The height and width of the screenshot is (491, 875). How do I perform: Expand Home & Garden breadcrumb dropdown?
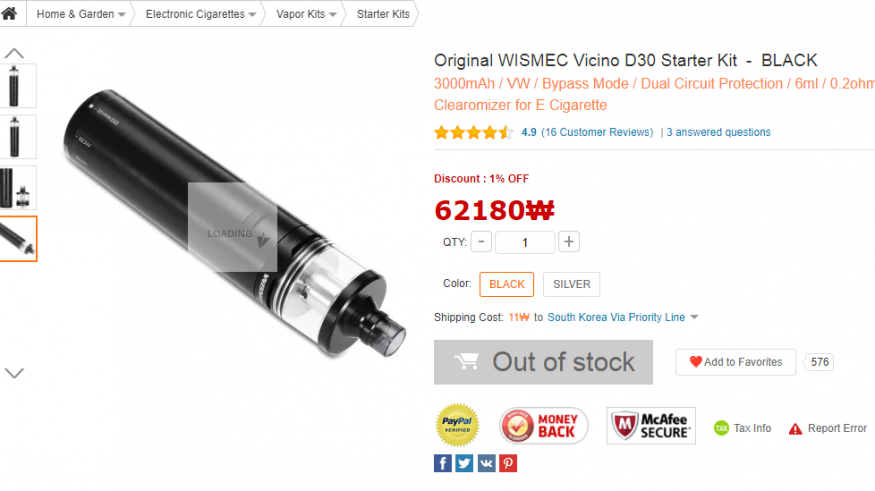(x=122, y=15)
